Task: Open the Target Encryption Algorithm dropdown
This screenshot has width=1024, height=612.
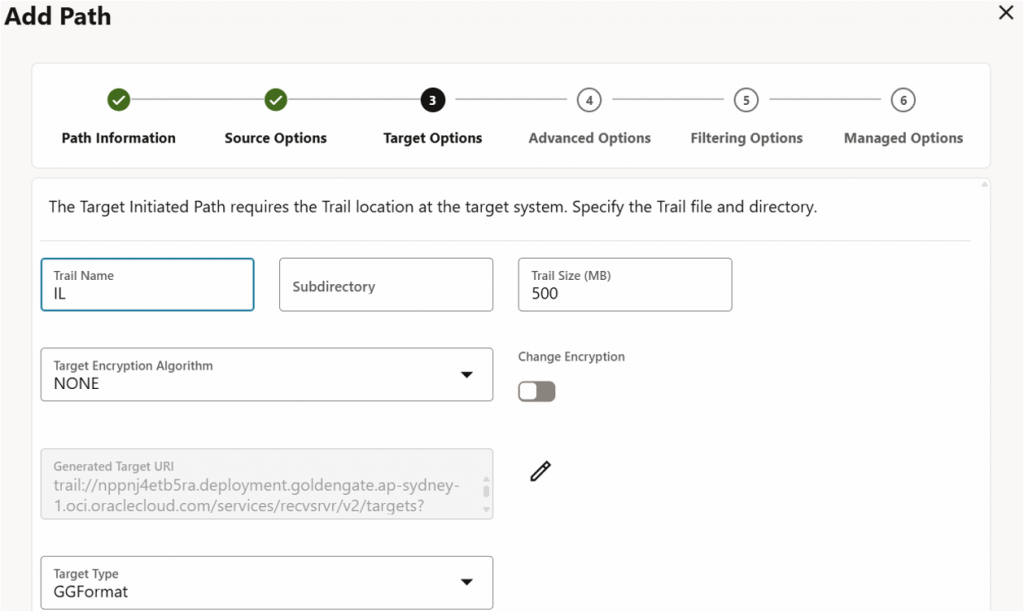Action: click(266, 375)
